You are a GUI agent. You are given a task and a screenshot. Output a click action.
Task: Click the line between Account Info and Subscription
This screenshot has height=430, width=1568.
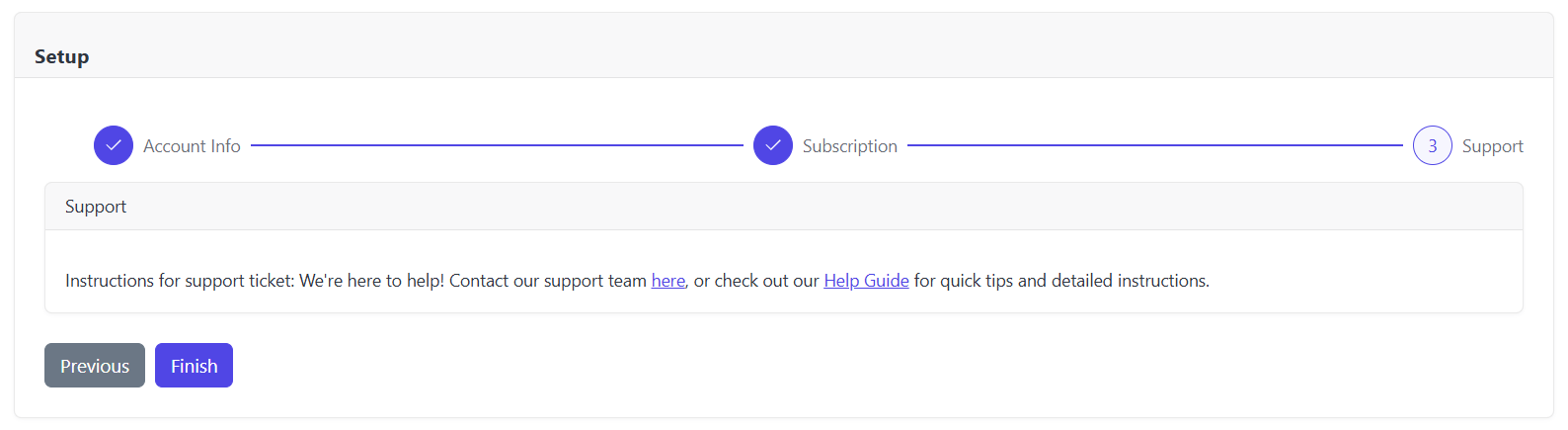tap(497, 145)
